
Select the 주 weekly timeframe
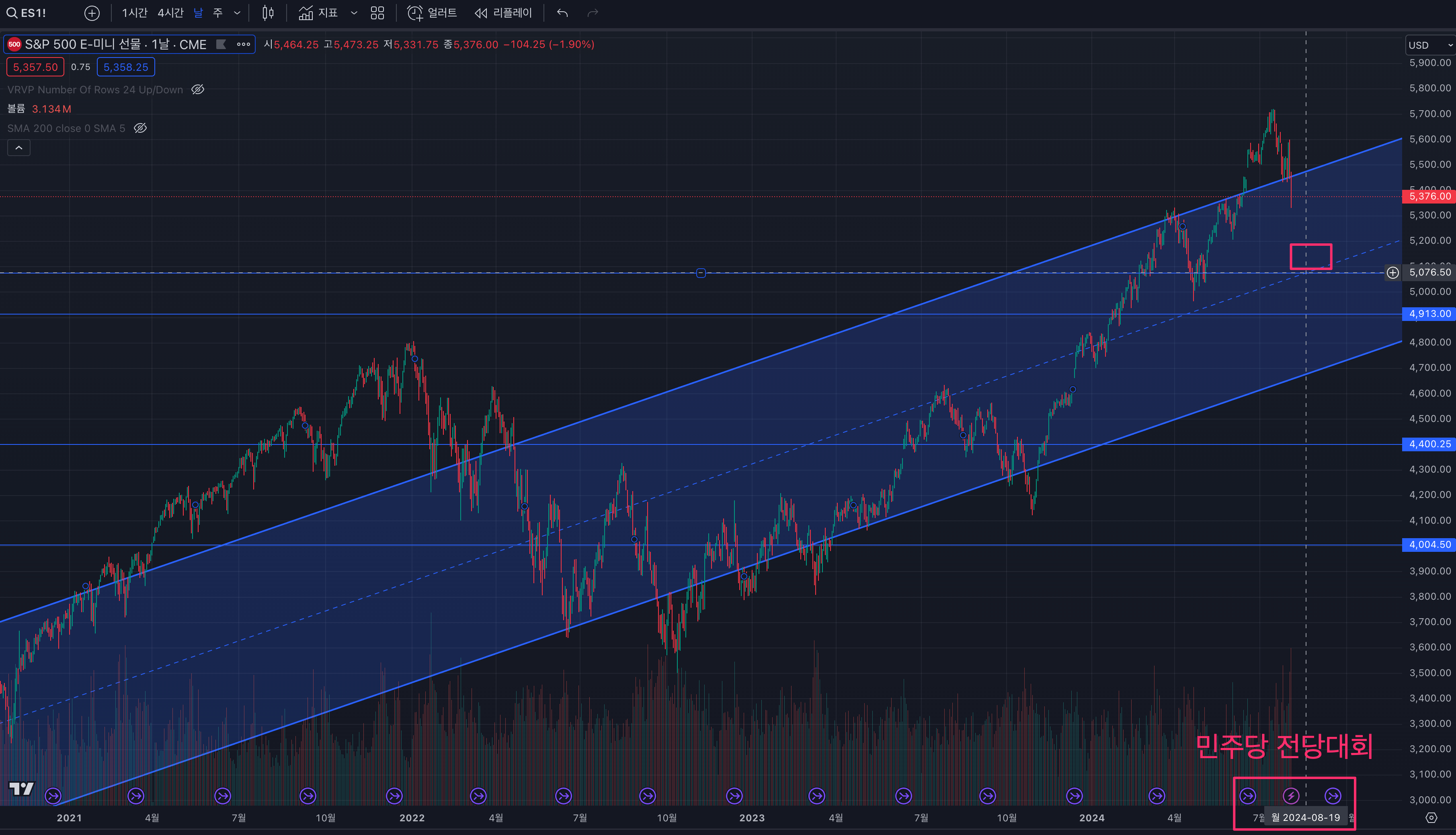(218, 12)
